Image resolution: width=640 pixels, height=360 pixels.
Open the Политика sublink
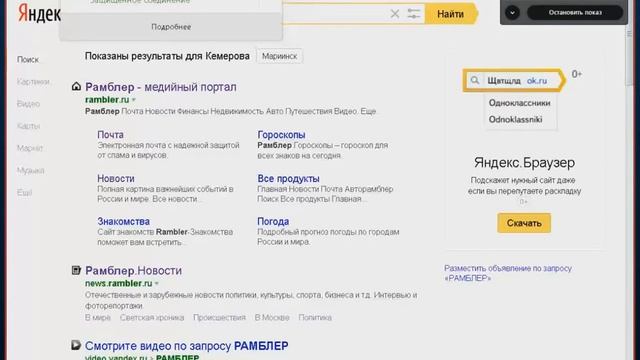(x=315, y=318)
